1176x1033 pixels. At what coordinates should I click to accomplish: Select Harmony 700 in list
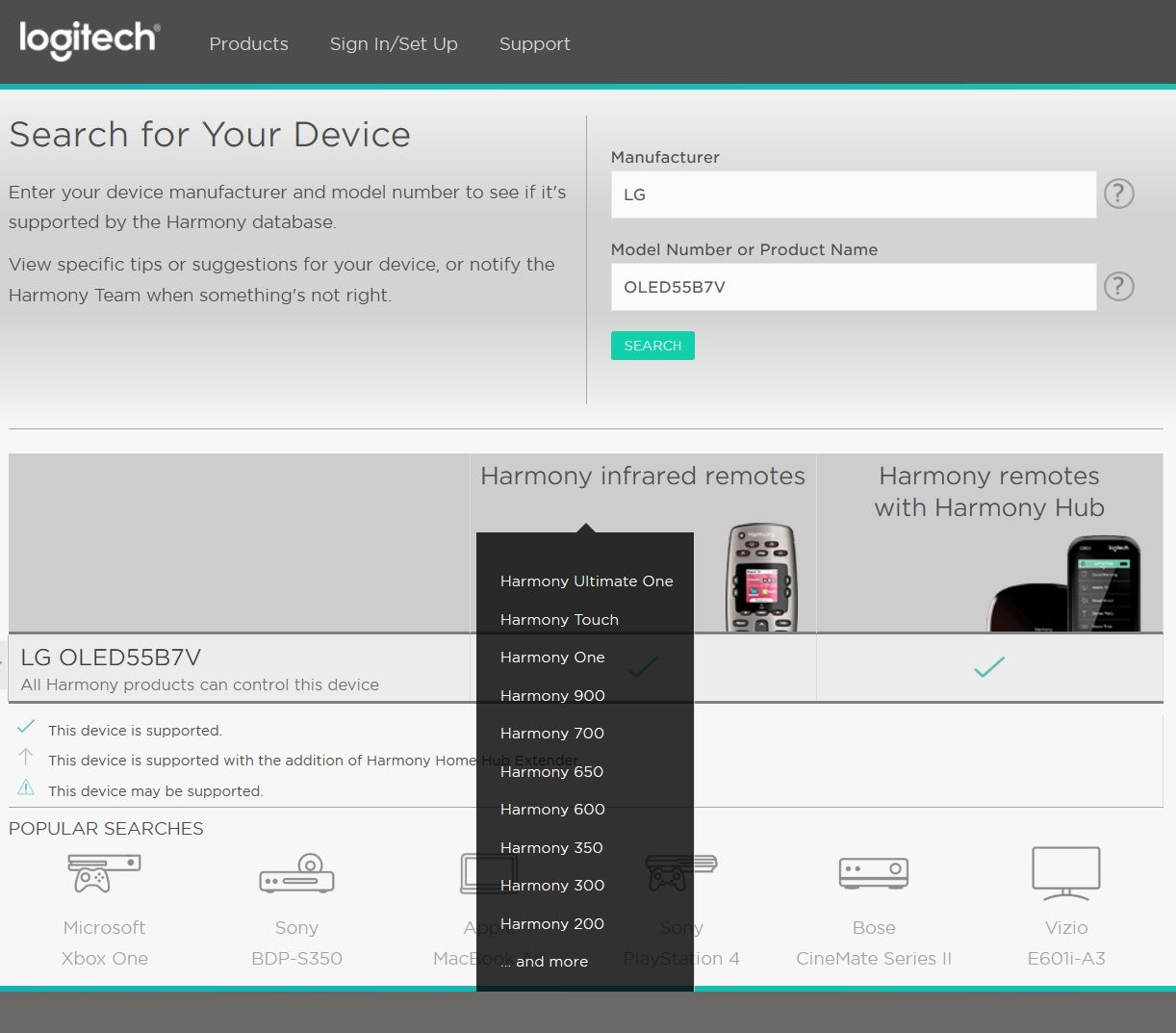[551, 734]
